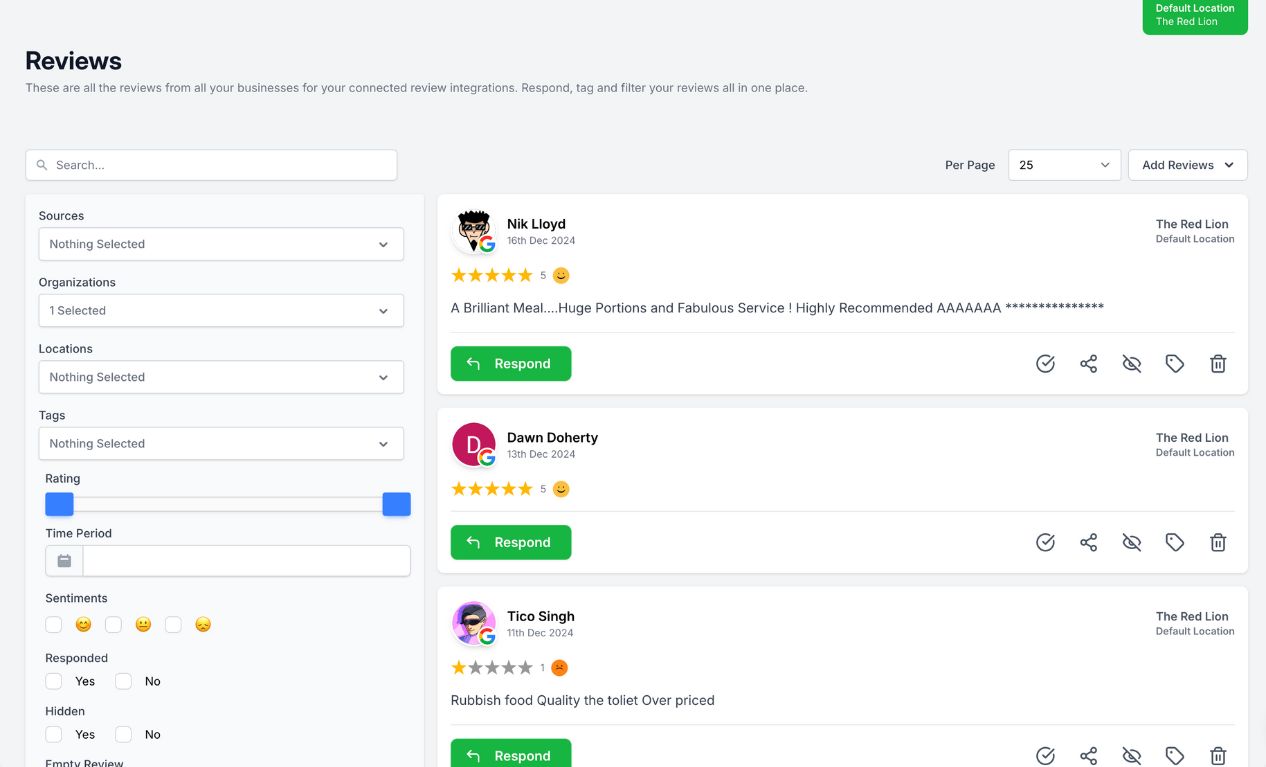
Task: Check the Hidden Yes checkbox
Action: pyautogui.click(x=53, y=734)
